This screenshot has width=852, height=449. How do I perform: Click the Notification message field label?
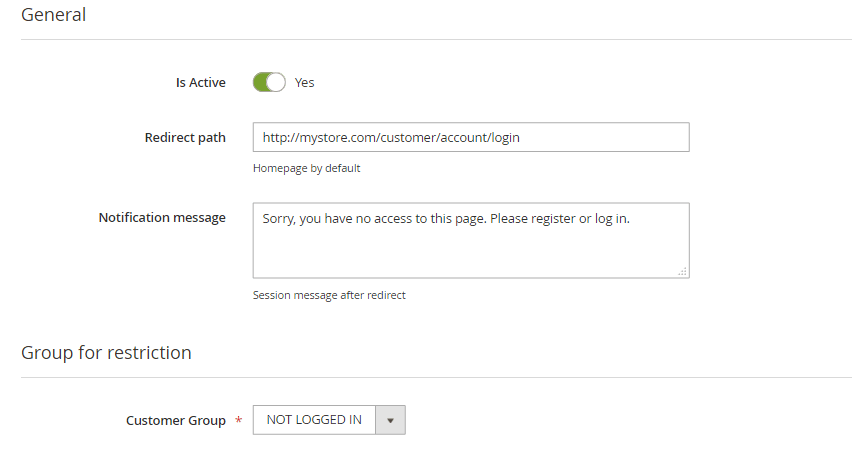coord(162,217)
